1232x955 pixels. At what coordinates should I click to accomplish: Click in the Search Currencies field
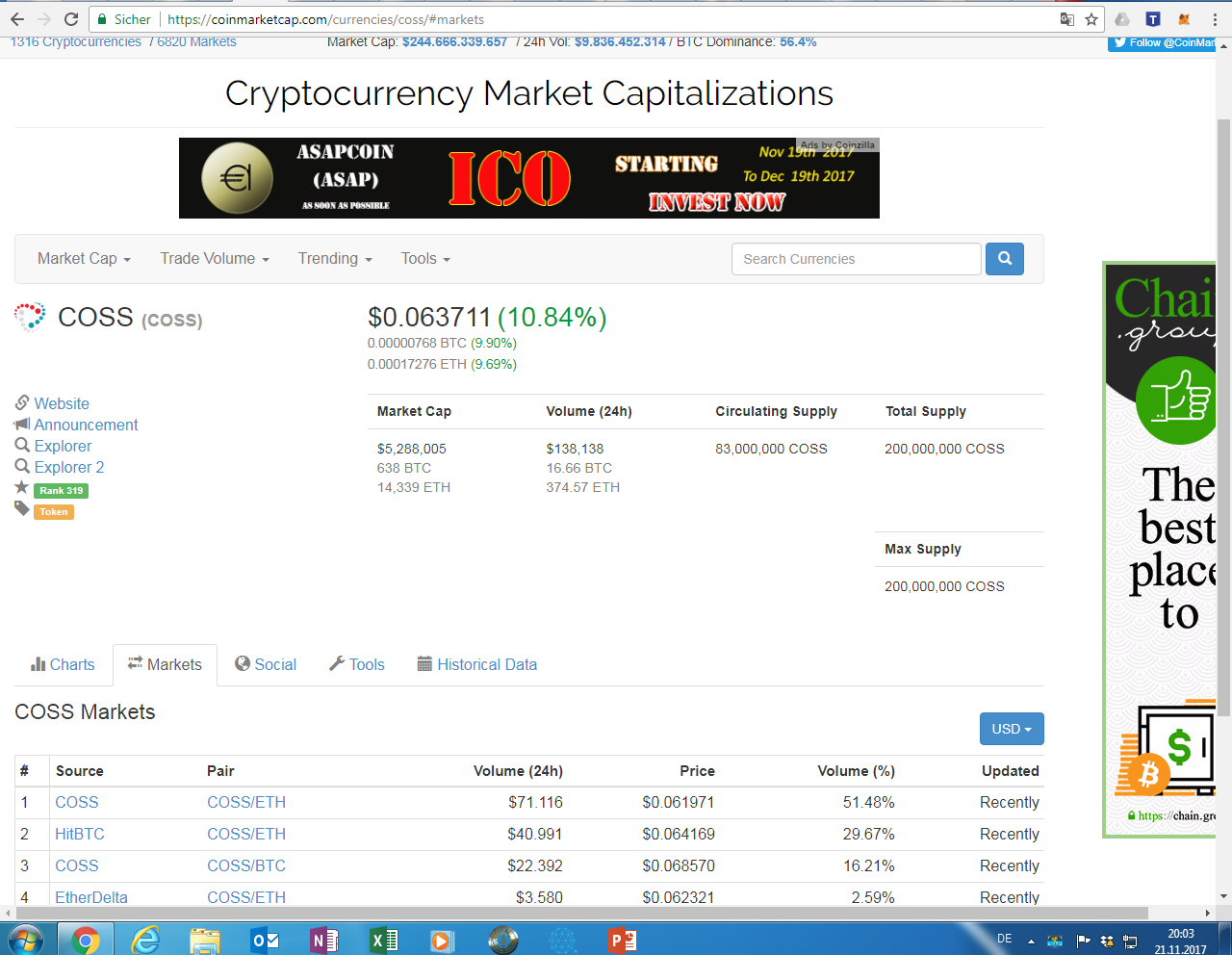click(x=857, y=259)
